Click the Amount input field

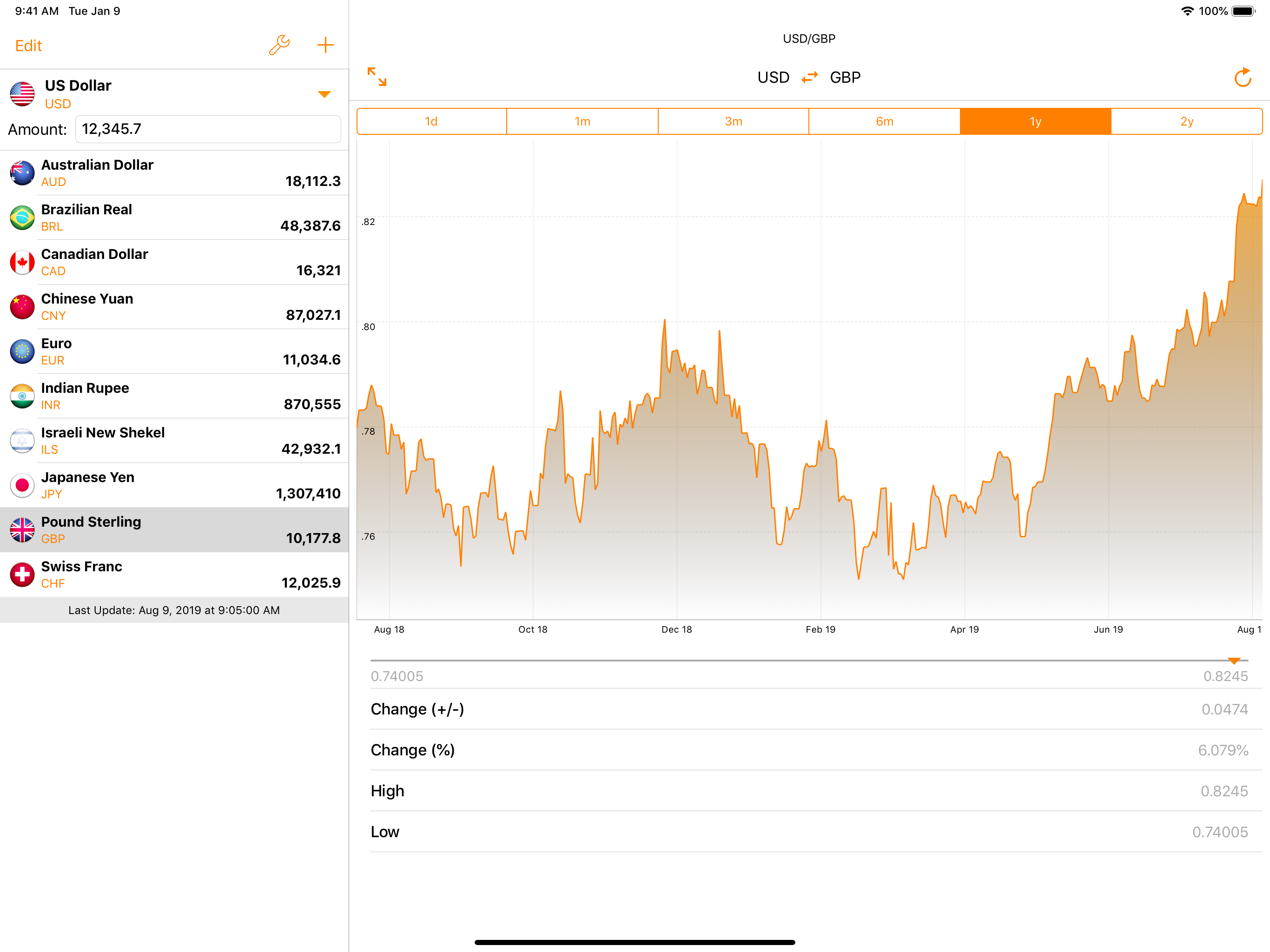tap(208, 129)
